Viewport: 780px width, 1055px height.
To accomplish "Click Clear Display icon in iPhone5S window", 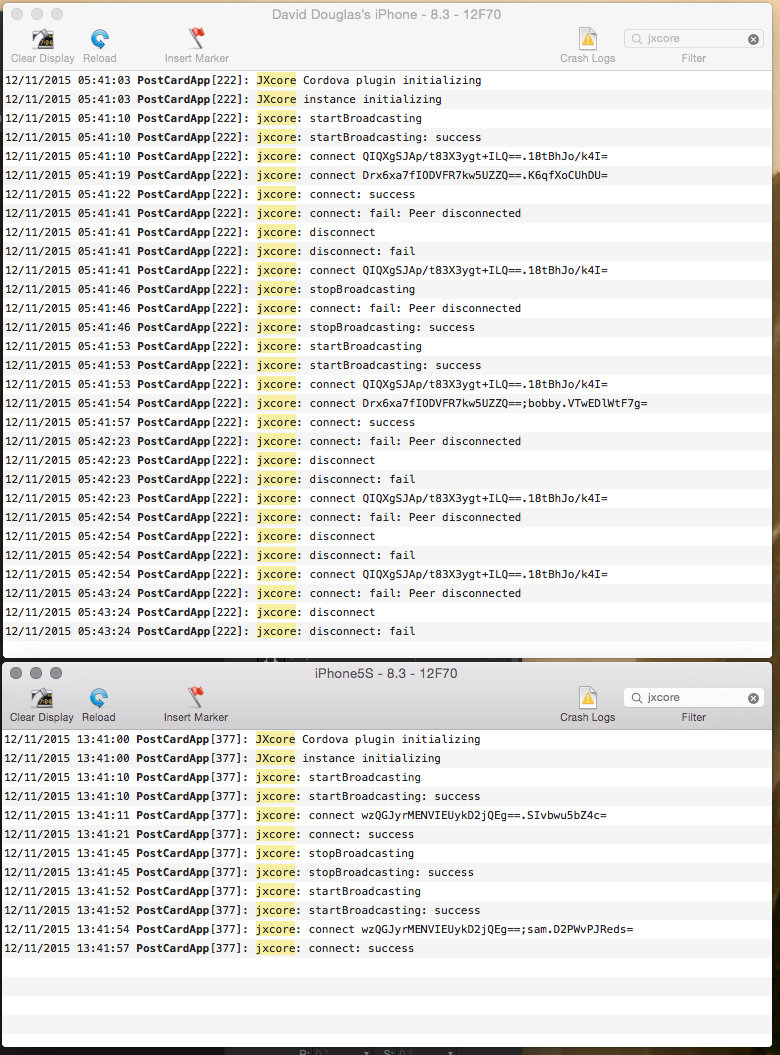I will (43, 698).
